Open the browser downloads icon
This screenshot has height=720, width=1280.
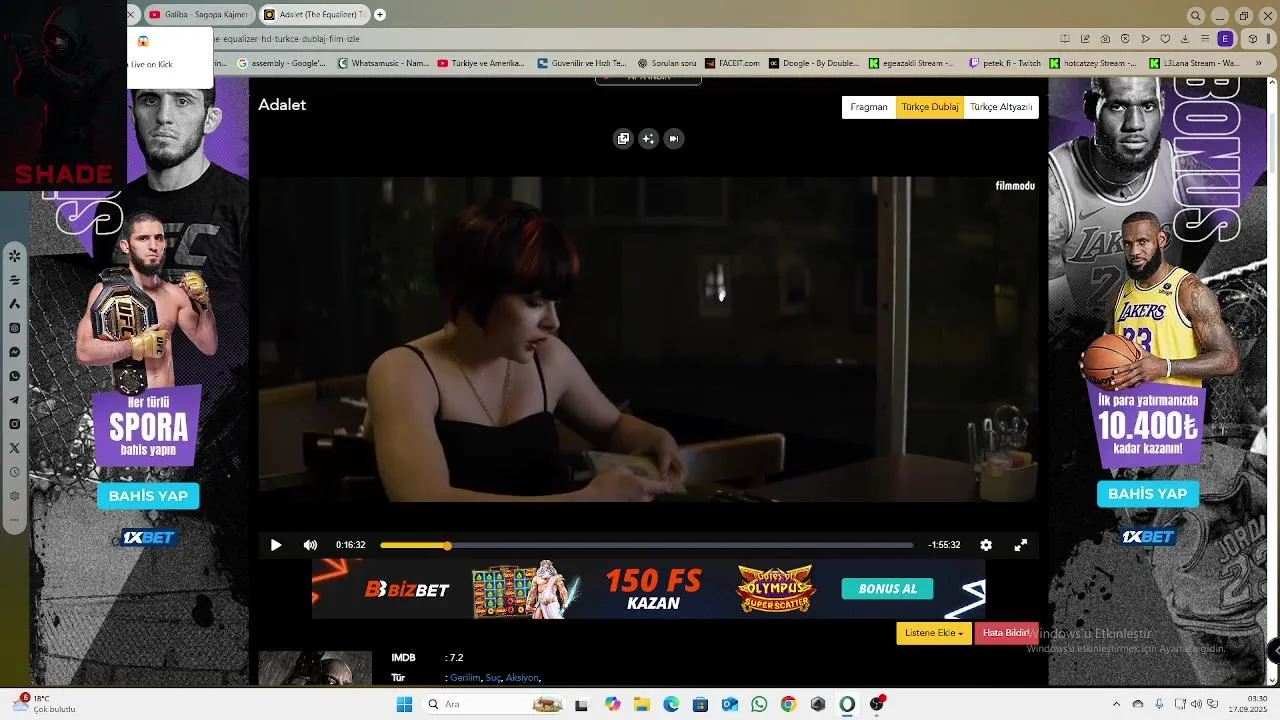coord(1185,39)
